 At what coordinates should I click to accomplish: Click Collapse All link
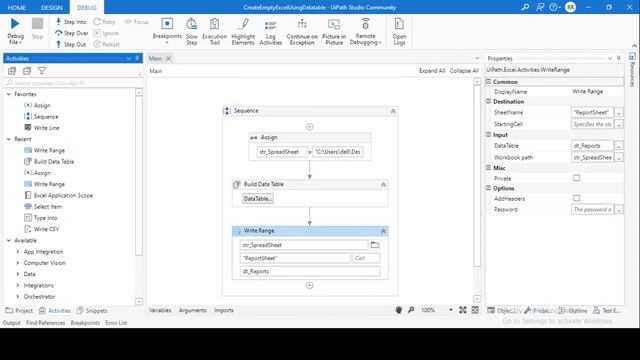[x=464, y=71]
